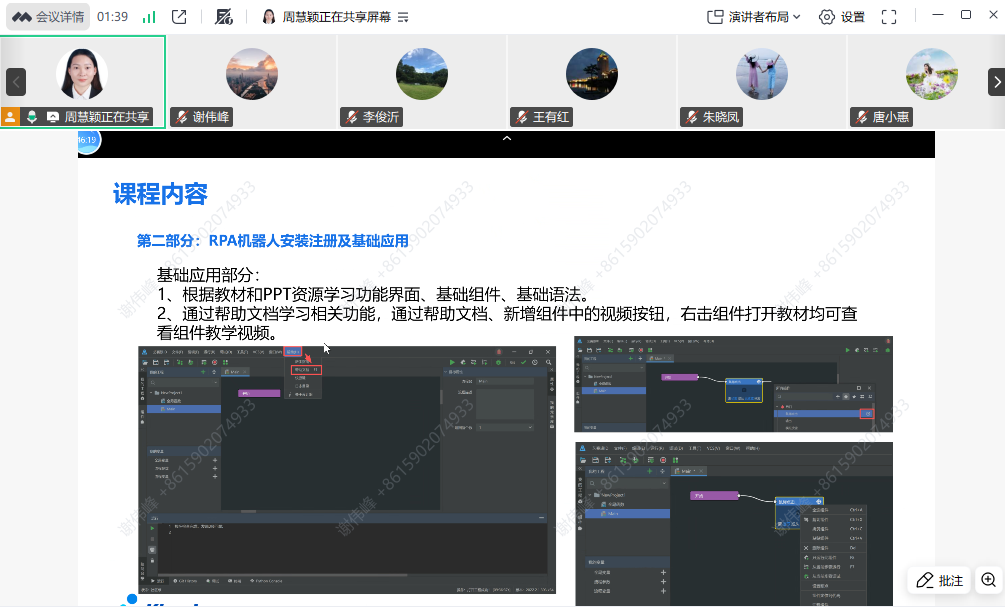Viewport: 1006px width, 612px height.
Task: Click 周慧颖's green microphone icon
Action: [31, 115]
